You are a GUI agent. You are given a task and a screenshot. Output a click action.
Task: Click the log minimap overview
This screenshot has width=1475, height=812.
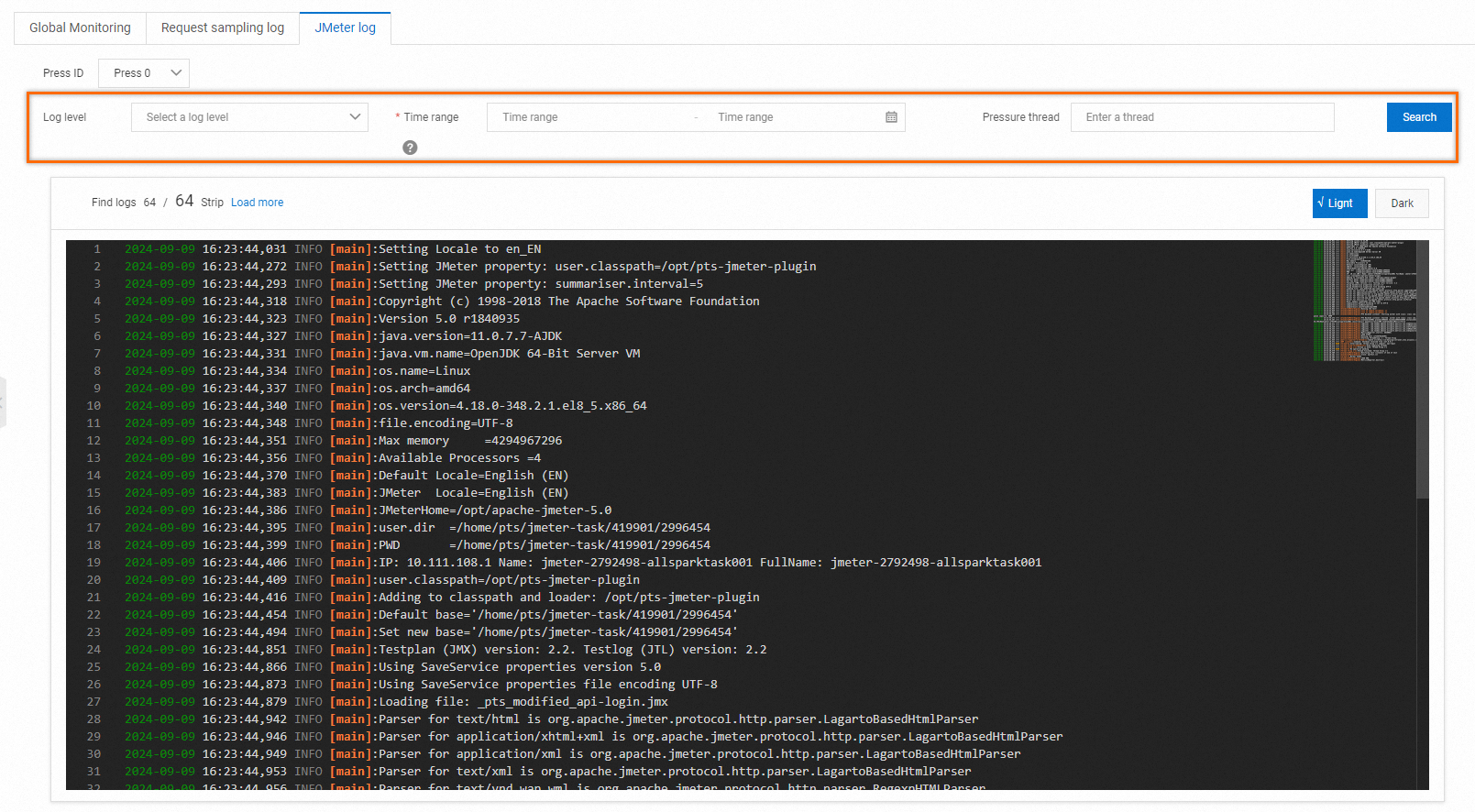(1365, 301)
